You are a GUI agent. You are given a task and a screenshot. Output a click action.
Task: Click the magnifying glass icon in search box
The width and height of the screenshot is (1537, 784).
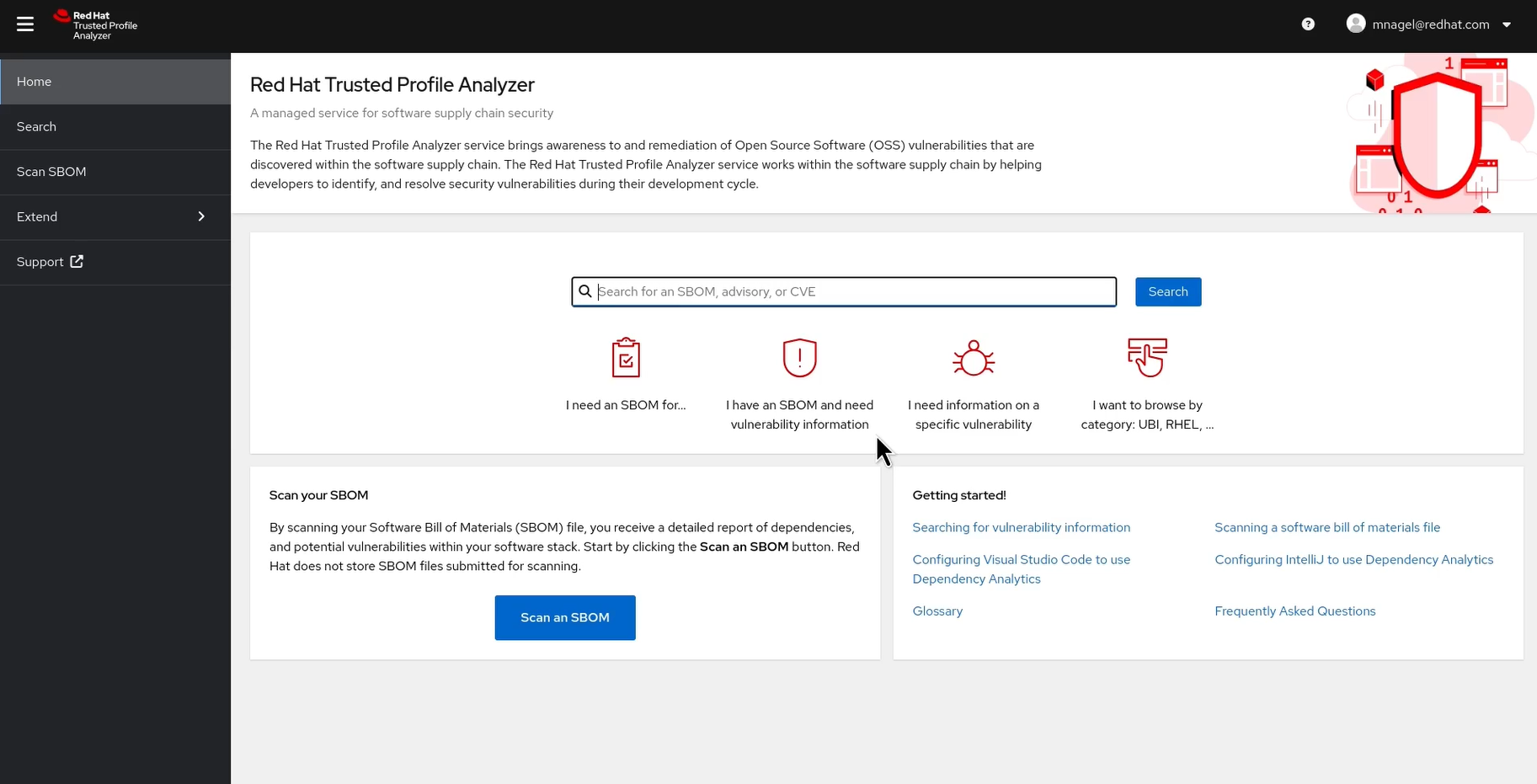point(585,291)
